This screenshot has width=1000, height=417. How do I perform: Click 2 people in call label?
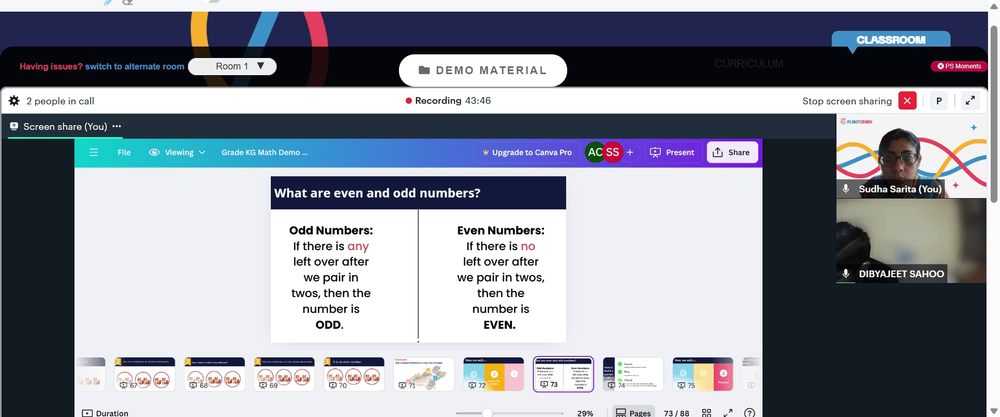[61, 101]
